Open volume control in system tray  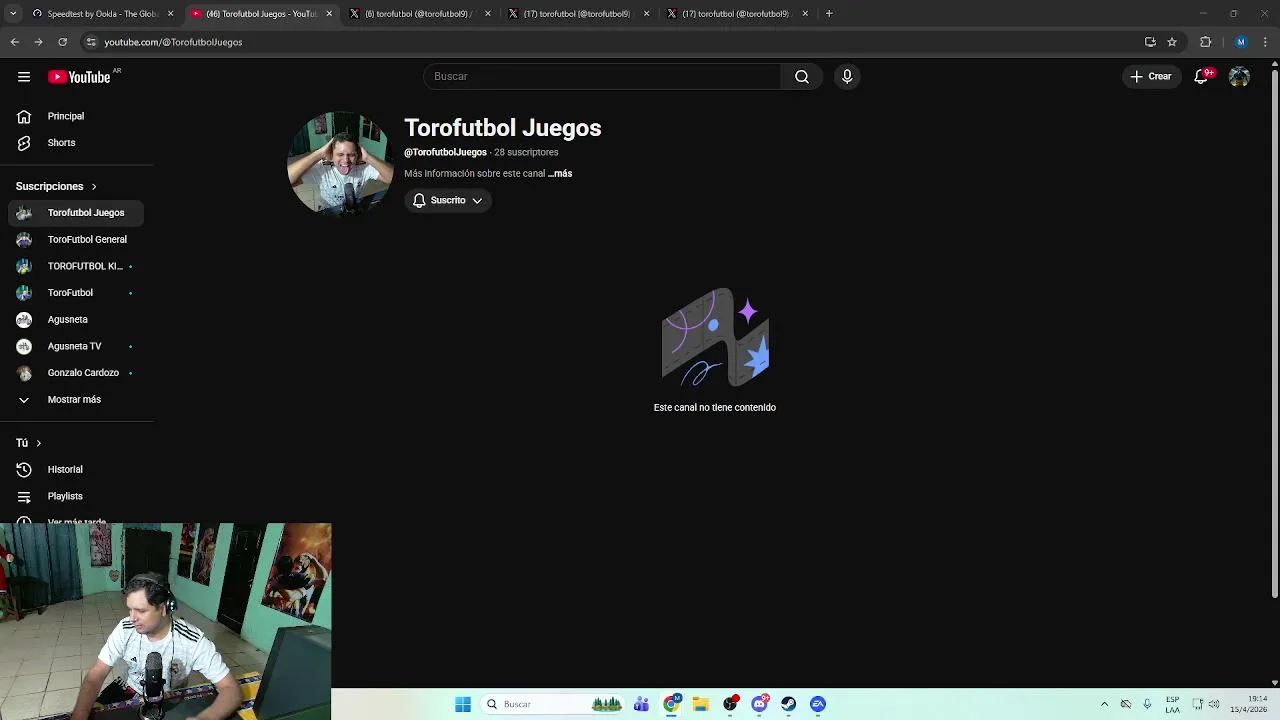point(1215,704)
